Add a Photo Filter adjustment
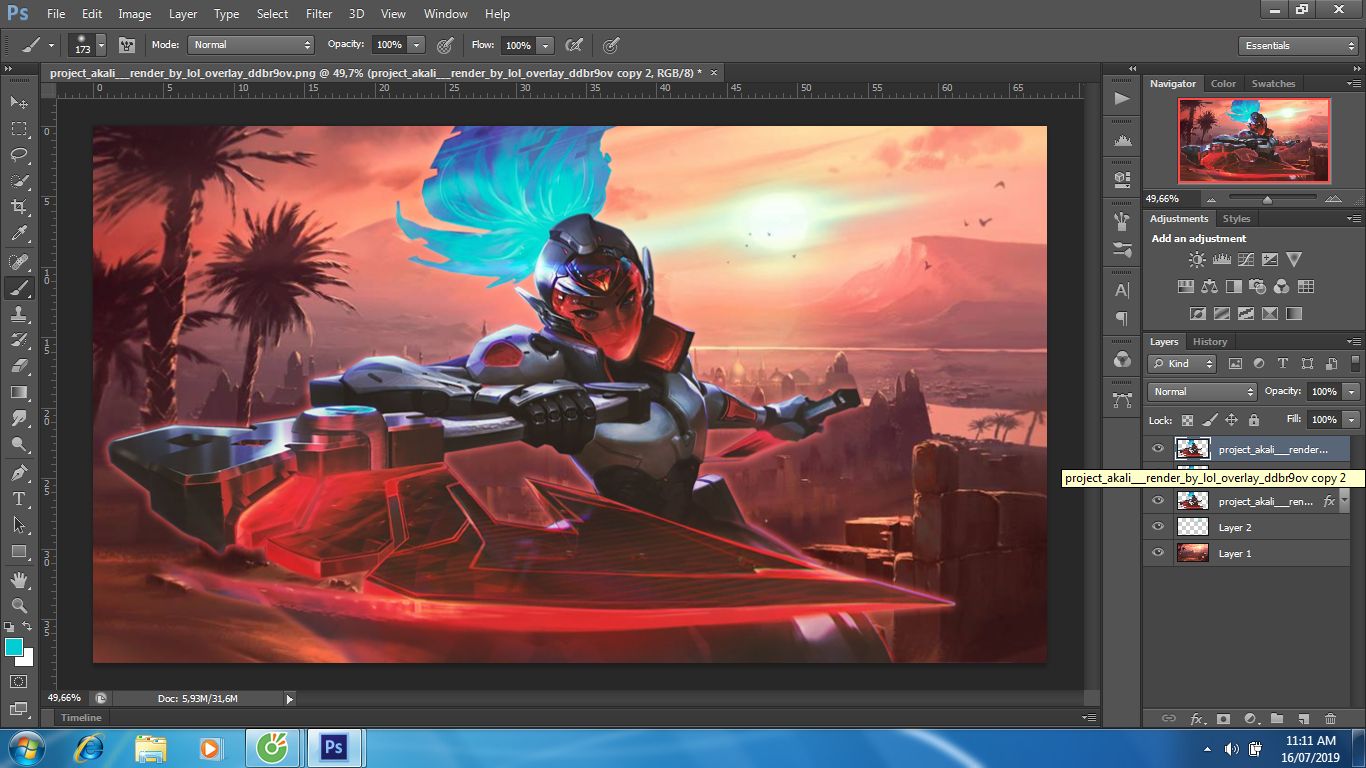Viewport: 1366px width, 768px height. tap(1258, 286)
